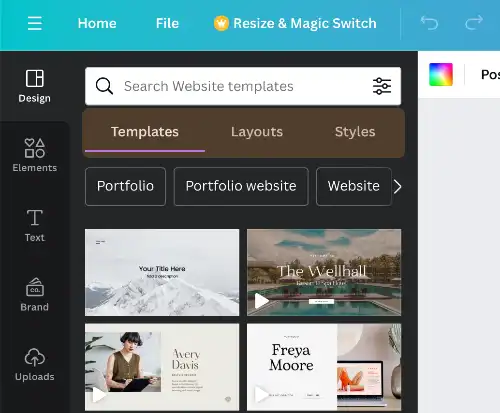Viewport: 500px width, 413px height.
Task: Choose the Freya Moore template thumbnail
Action: (324, 367)
